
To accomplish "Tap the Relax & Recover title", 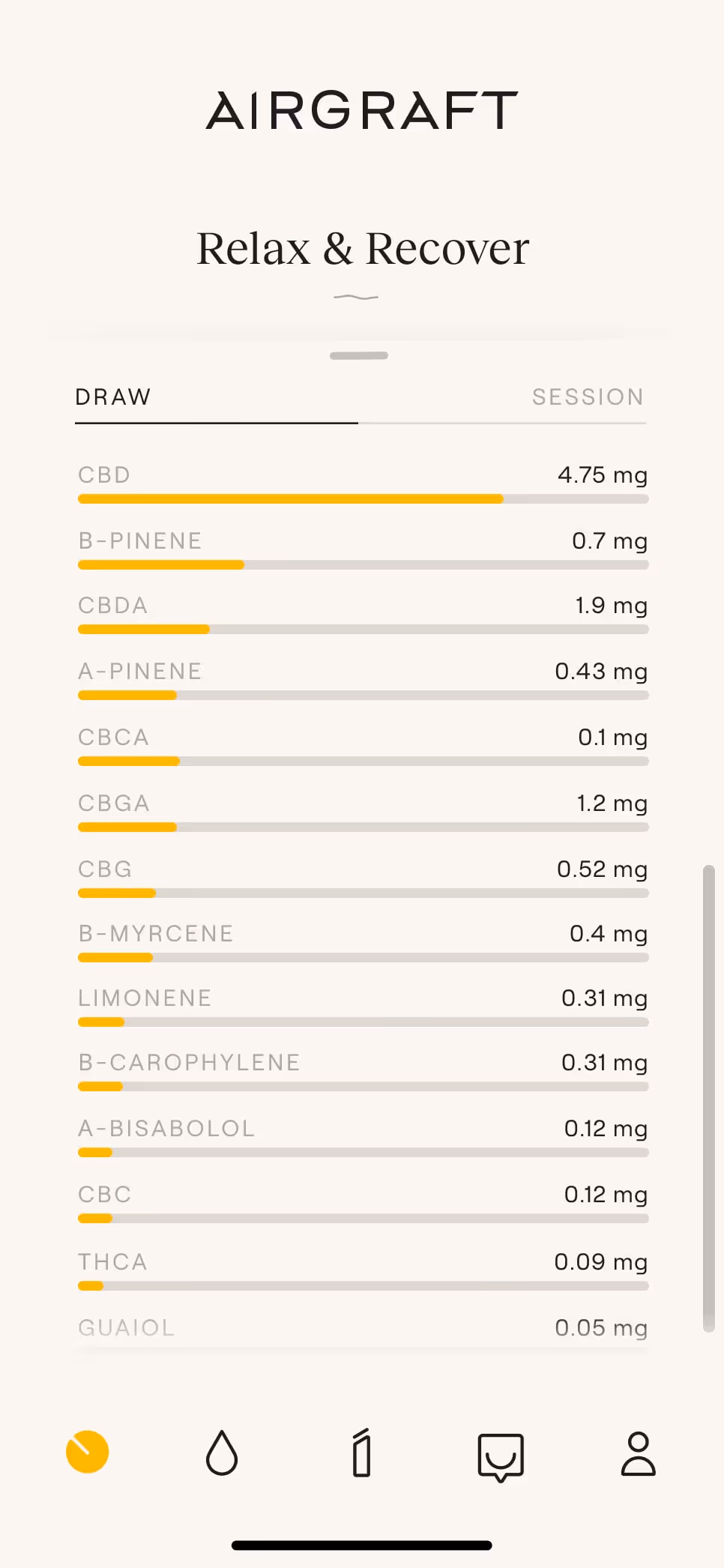I will click(x=363, y=248).
